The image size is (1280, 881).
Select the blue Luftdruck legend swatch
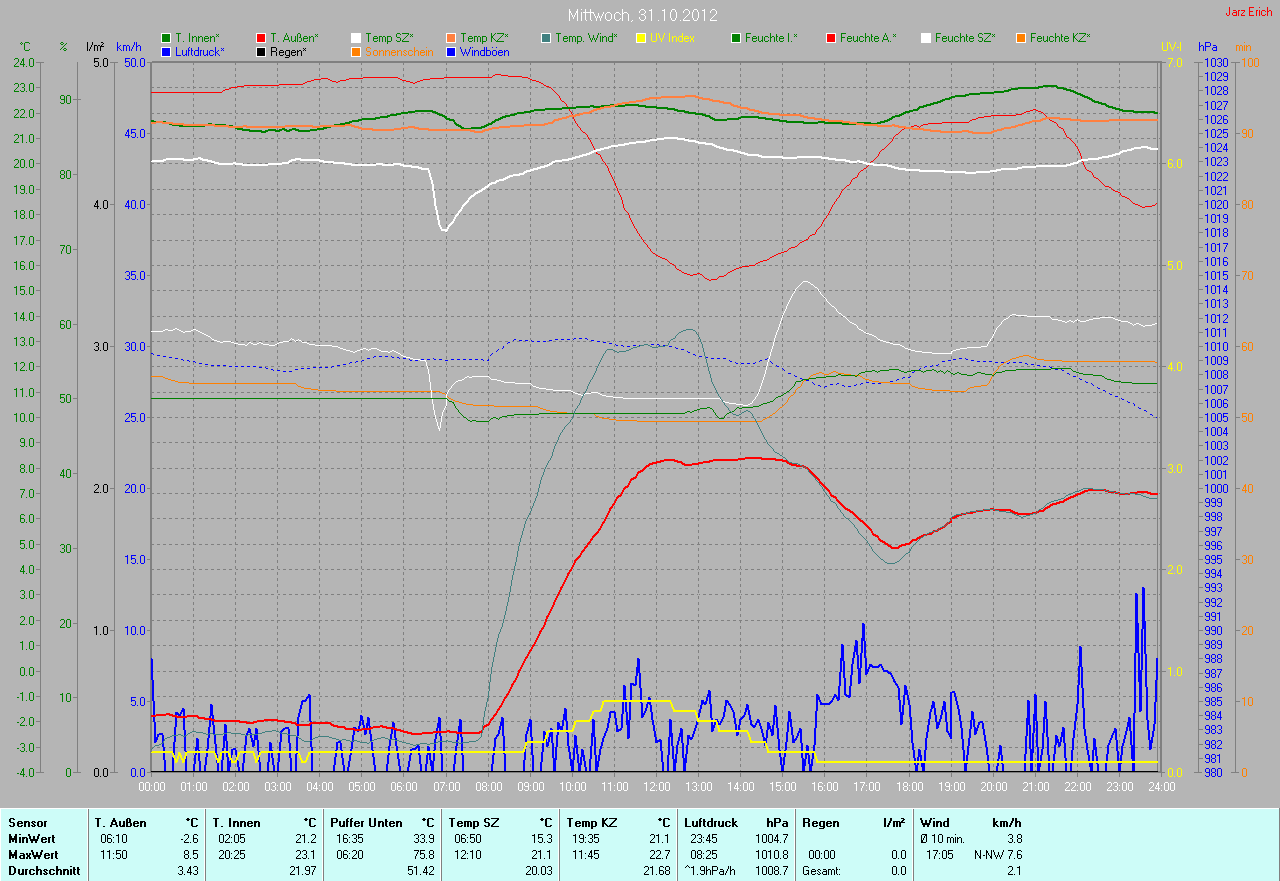tap(165, 51)
